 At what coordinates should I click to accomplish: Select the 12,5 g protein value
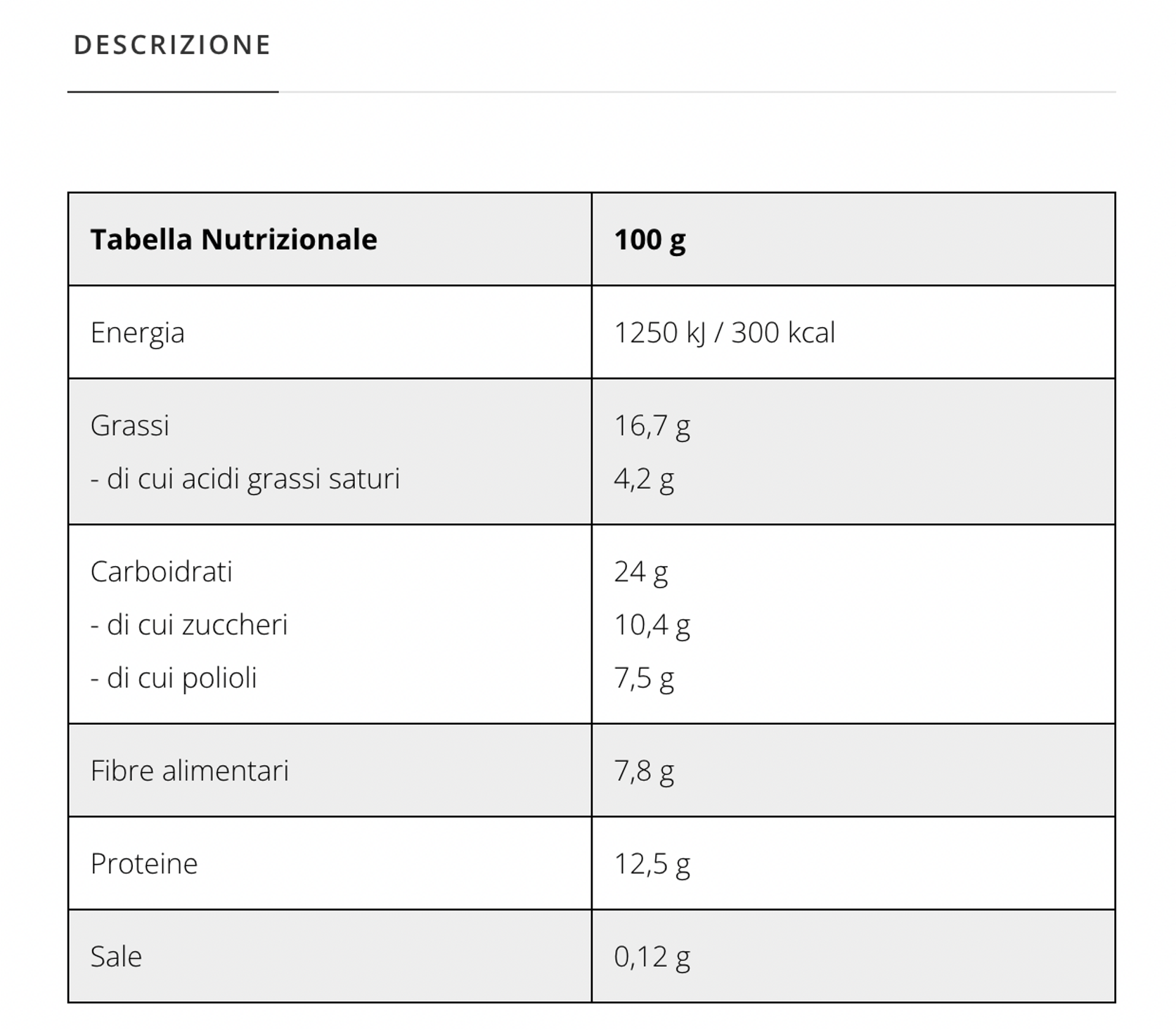652,864
